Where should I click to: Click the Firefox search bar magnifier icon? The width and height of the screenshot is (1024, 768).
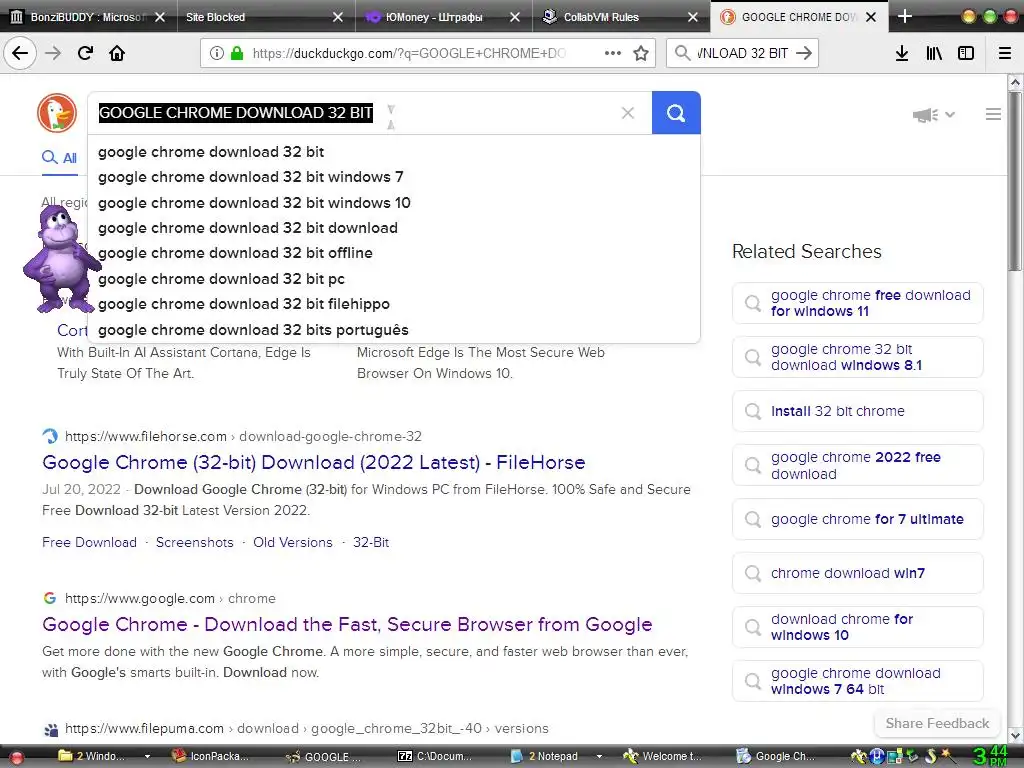(x=682, y=53)
